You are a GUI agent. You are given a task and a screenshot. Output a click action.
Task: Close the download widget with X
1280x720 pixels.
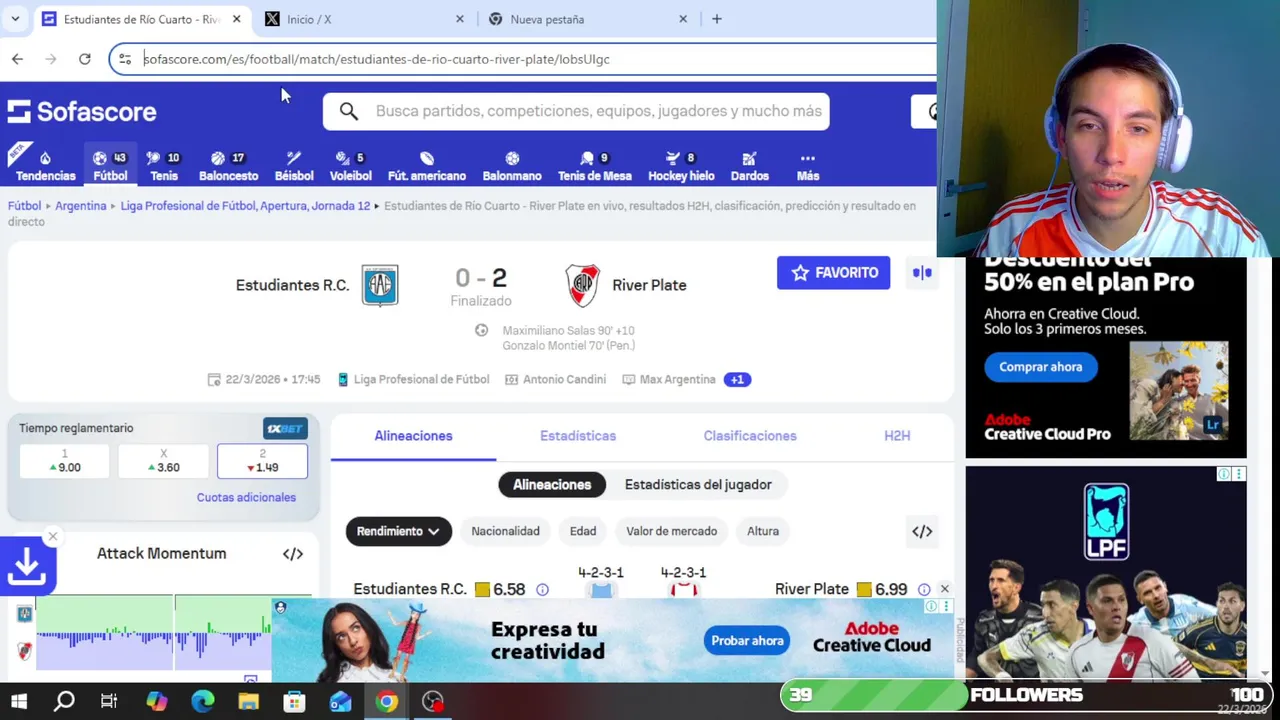point(53,537)
